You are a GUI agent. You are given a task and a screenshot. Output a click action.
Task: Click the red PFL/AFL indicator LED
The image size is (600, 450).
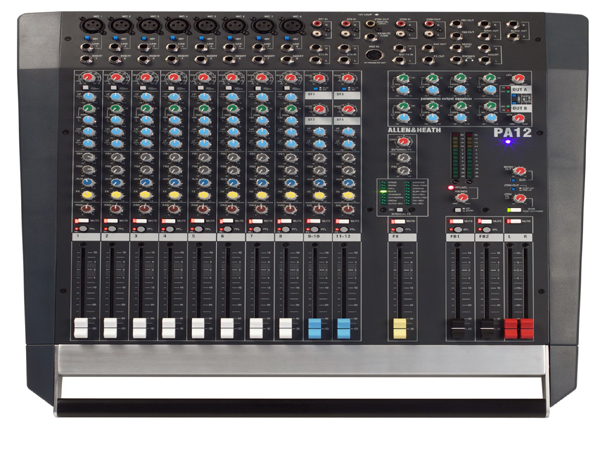451,188
